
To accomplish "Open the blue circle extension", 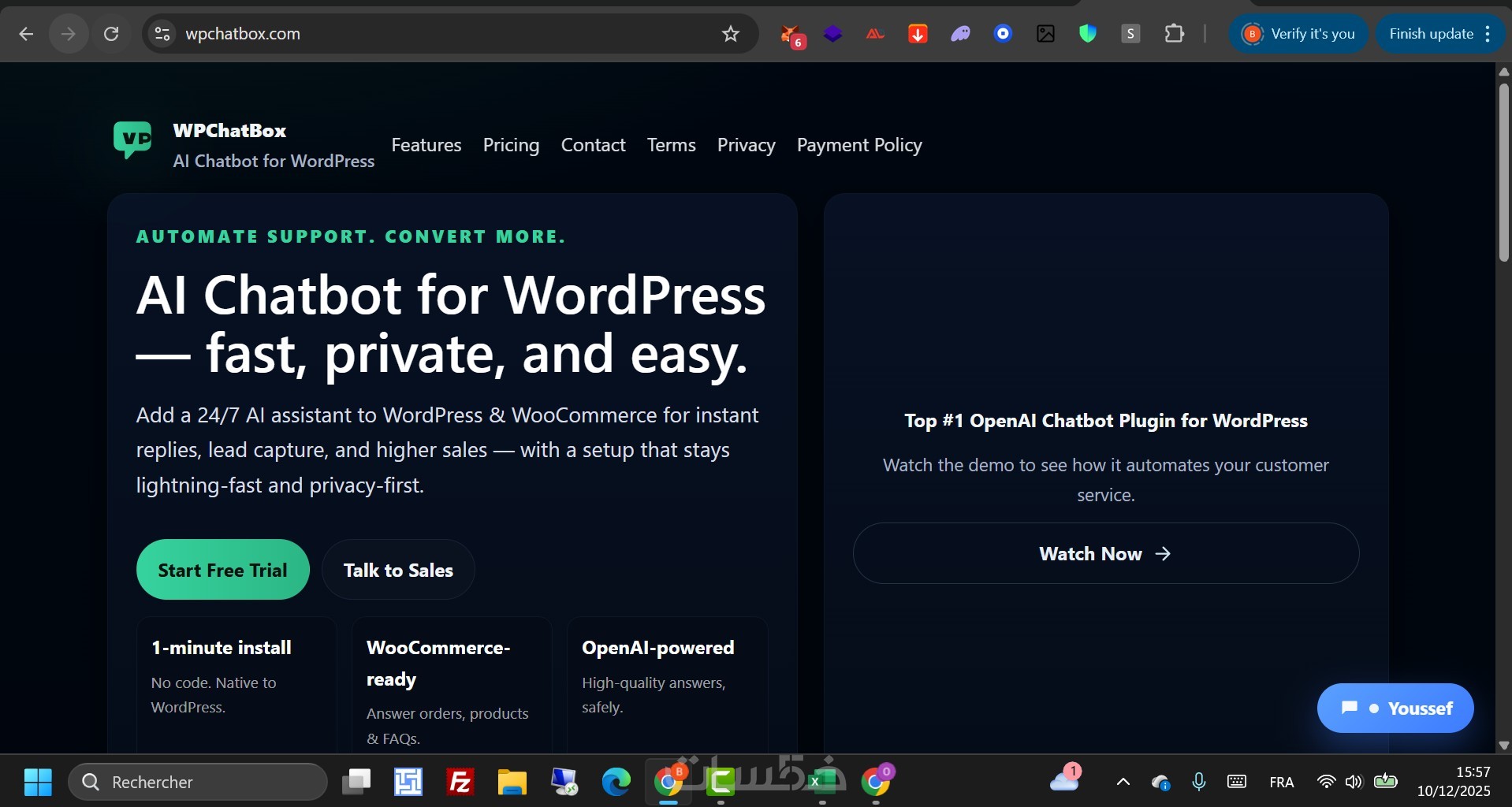I will 1003,34.
